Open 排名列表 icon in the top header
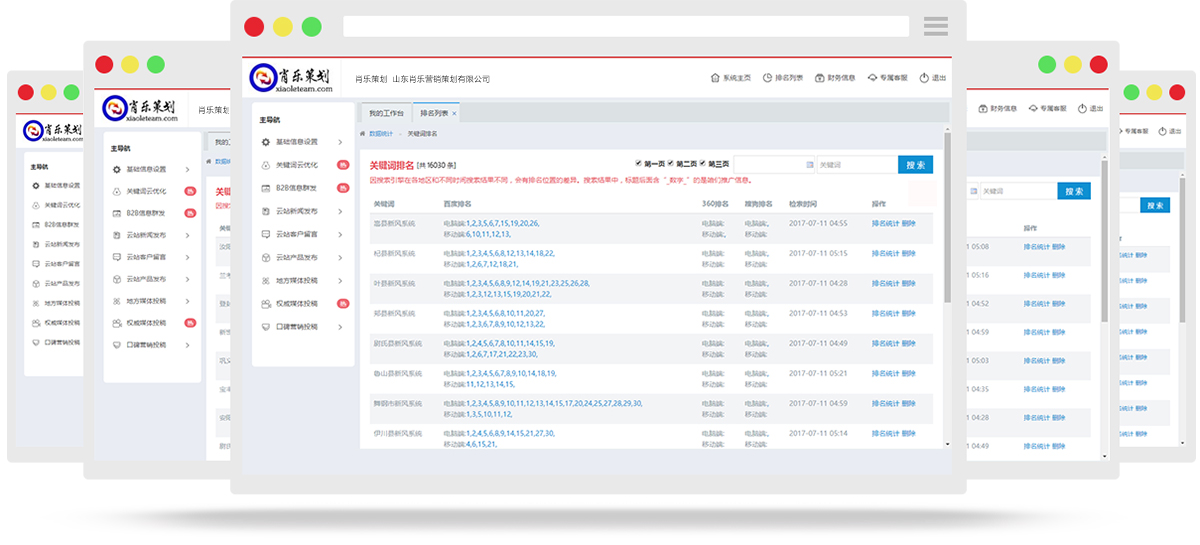Screen dimensions: 1200x545 [767, 78]
